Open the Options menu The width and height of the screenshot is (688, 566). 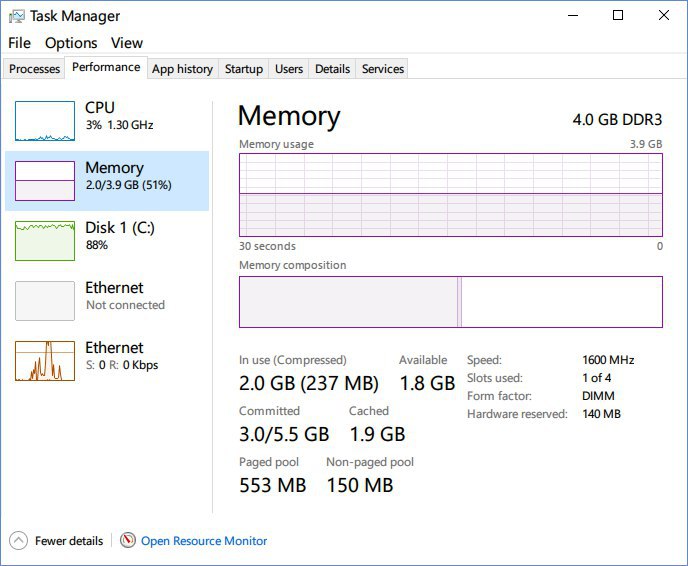(x=71, y=43)
